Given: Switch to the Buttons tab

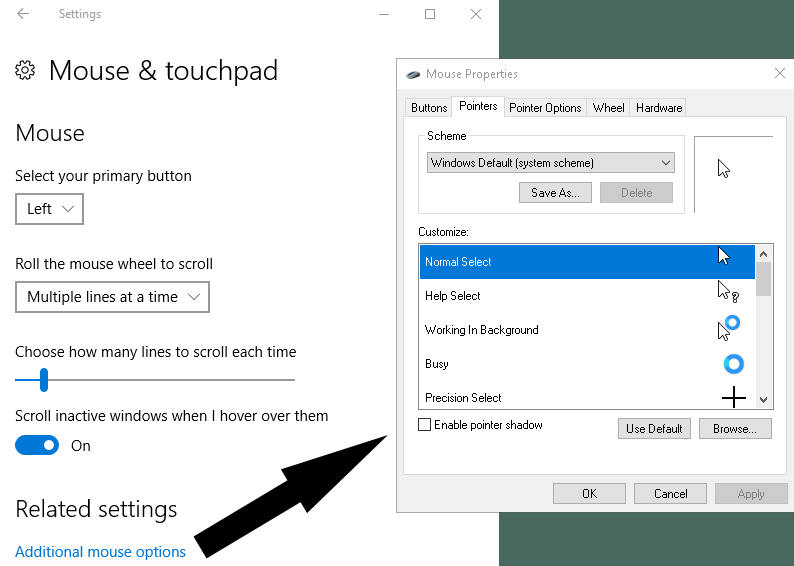Looking at the screenshot, I should pyautogui.click(x=429, y=108).
